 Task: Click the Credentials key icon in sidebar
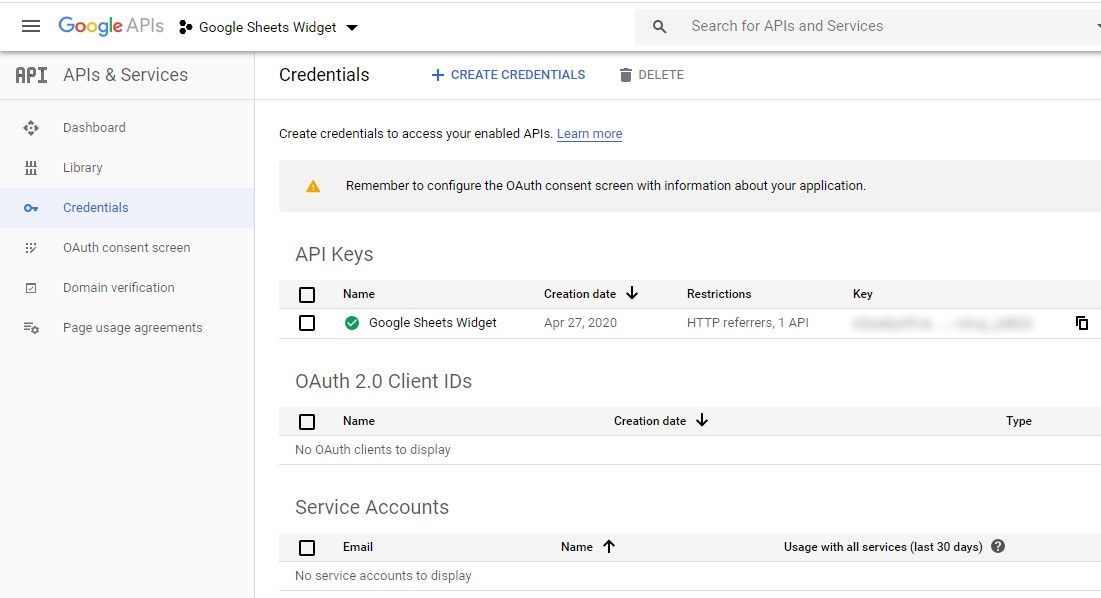coord(31,208)
